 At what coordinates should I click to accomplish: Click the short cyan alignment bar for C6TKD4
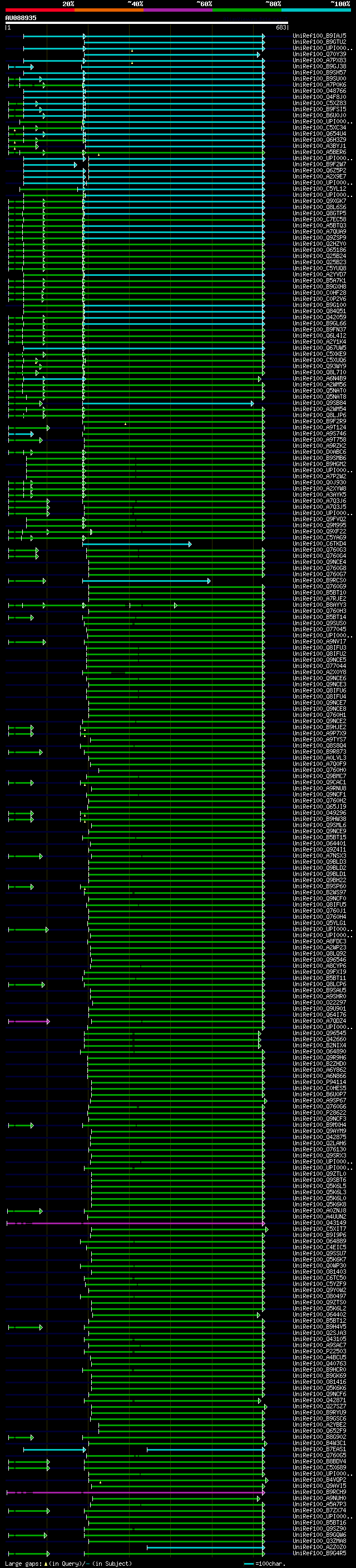point(137,544)
